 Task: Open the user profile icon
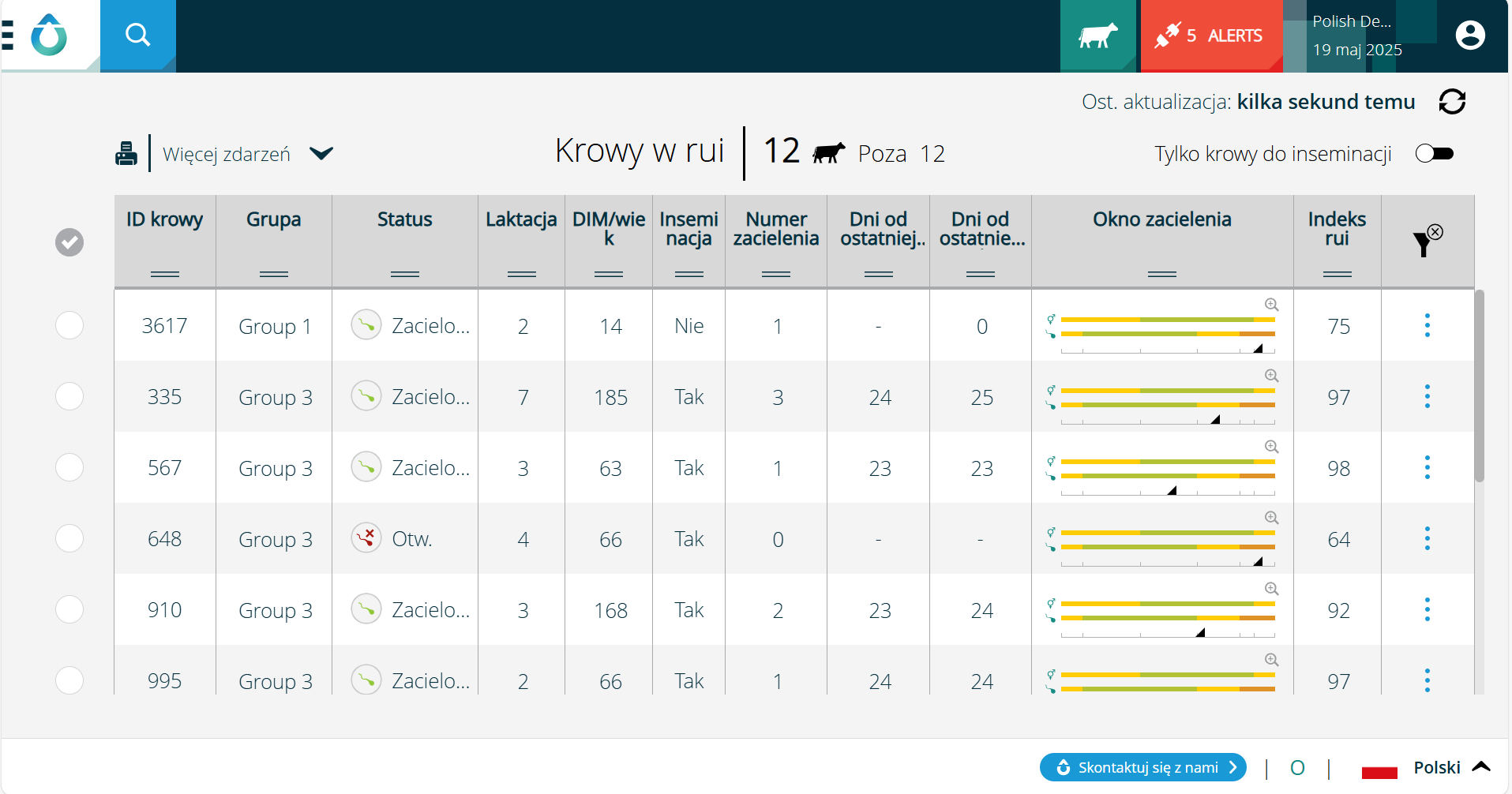(x=1469, y=36)
